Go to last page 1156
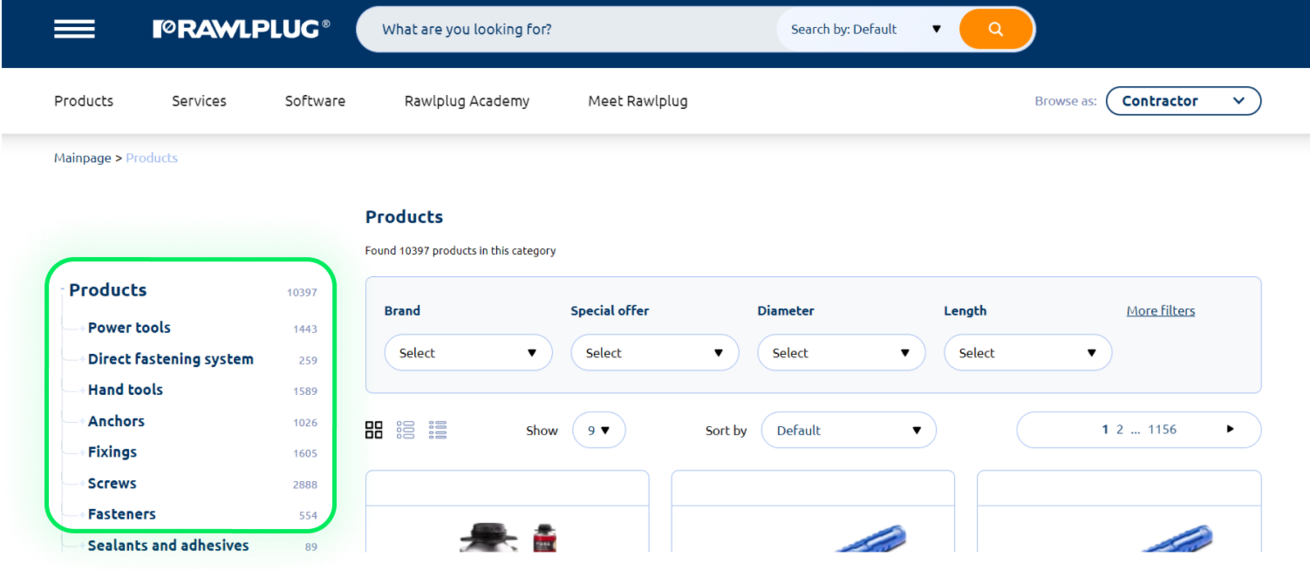The width and height of the screenshot is (1310, 577). [x=1162, y=429]
